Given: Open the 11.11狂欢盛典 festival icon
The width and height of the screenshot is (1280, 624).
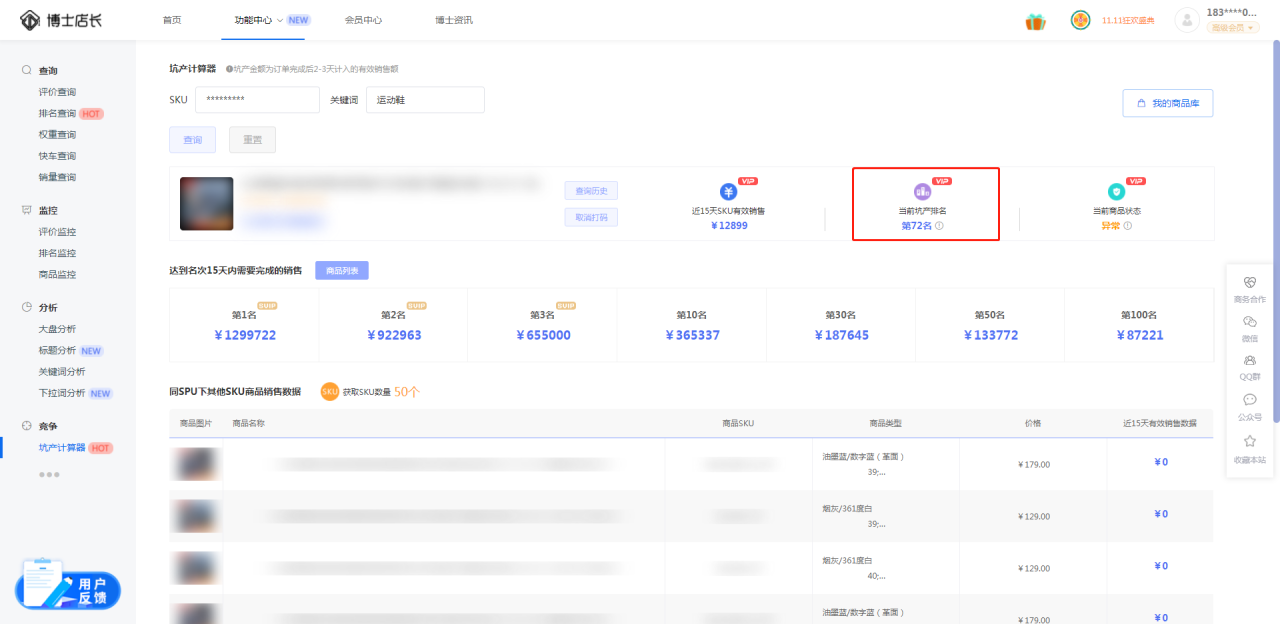Looking at the screenshot, I should [1080, 19].
